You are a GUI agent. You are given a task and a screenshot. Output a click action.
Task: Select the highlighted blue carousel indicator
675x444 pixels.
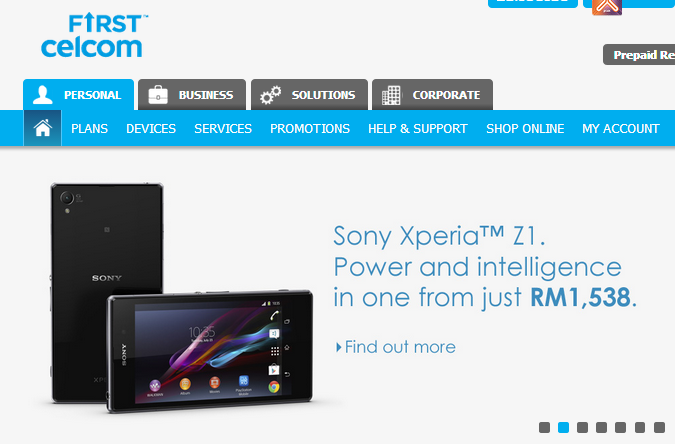[564, 427]
